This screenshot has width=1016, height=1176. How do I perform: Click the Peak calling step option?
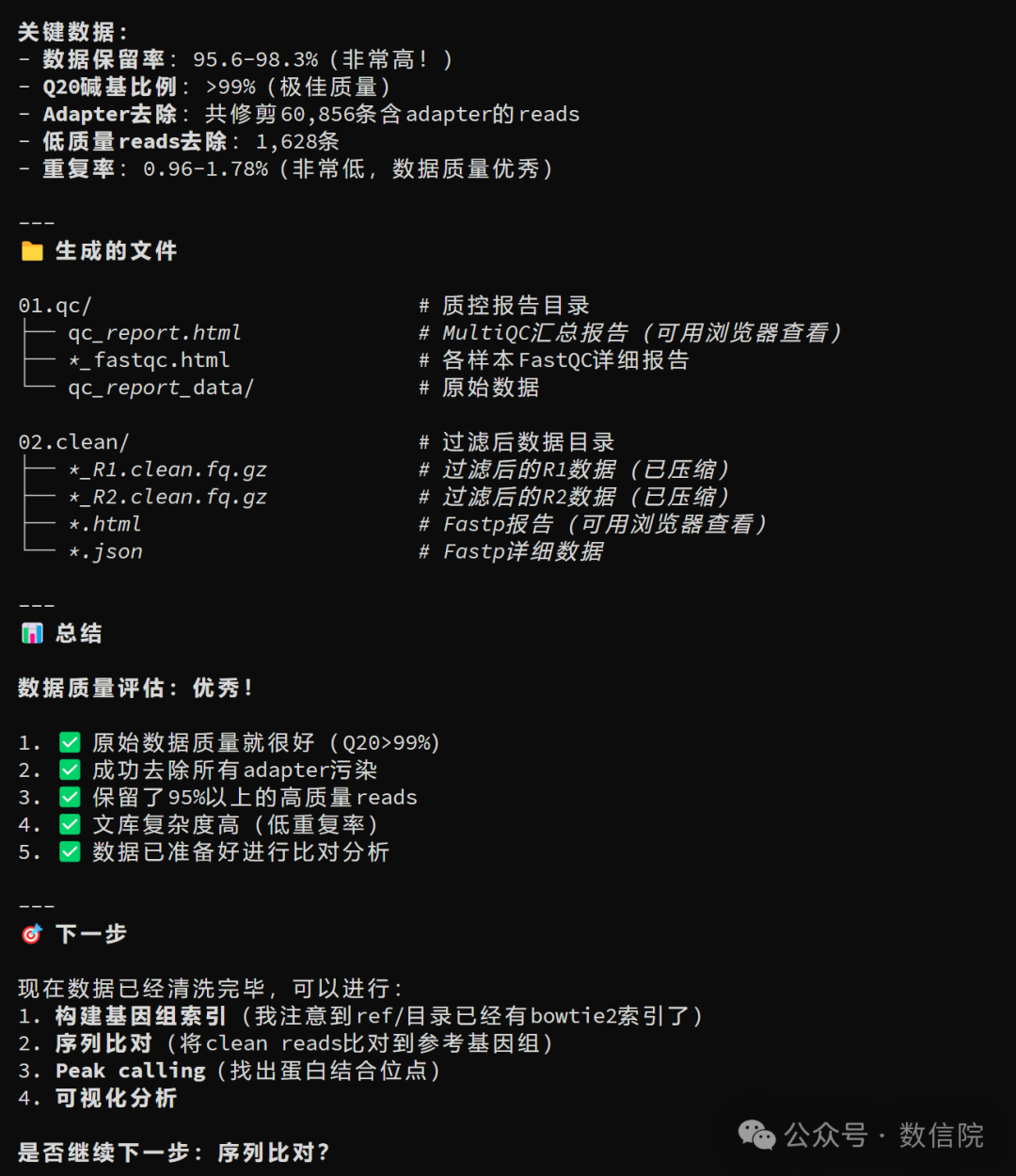click(x=130, y=1071)
